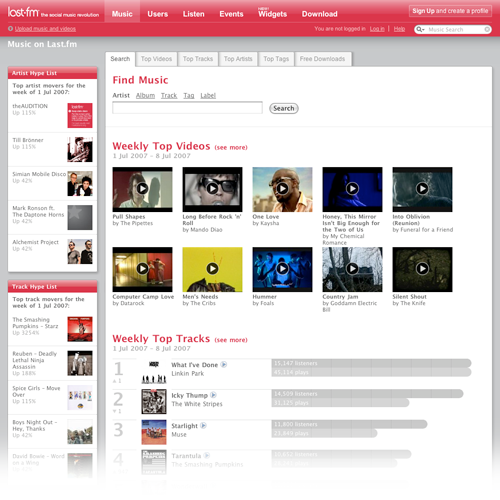Open Alchemist Project artist thumbnail
The image size is (500, 500).
tap(80, 252)
